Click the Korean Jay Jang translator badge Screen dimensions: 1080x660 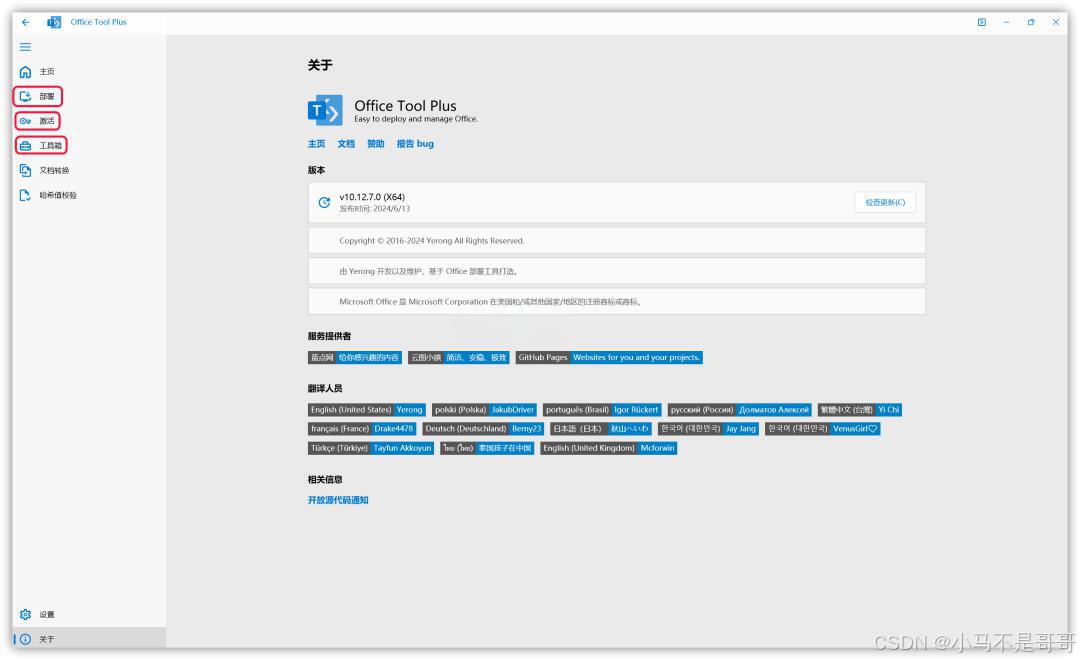[708, 429]
